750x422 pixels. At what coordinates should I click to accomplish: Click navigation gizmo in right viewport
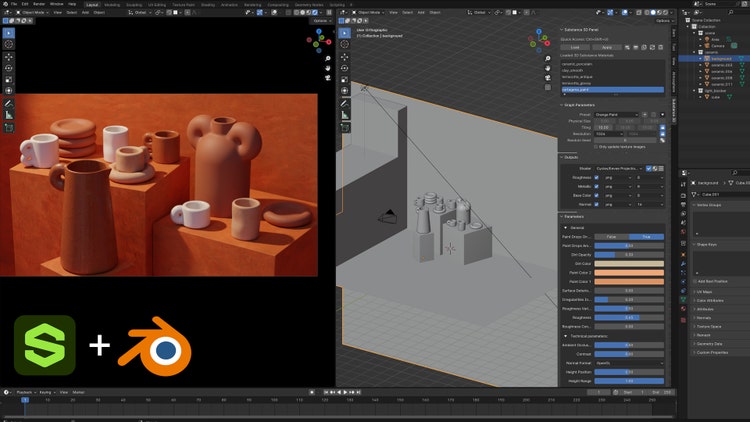[539, 40]
